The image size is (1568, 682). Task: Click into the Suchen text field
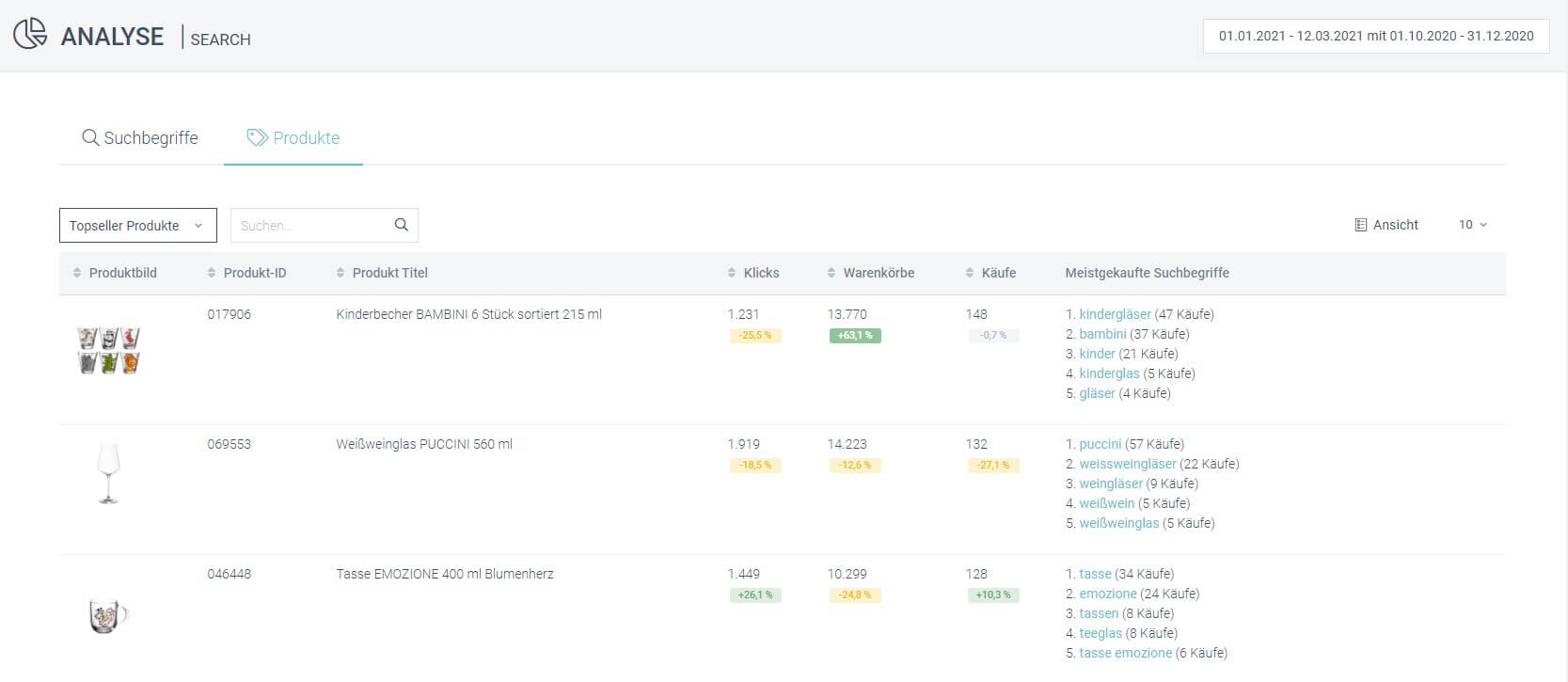point(310,226)
